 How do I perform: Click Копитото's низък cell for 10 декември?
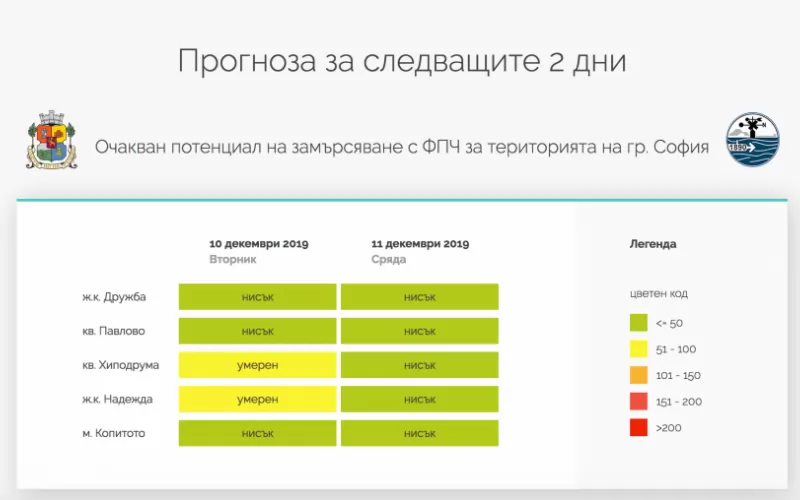(258, 434)
